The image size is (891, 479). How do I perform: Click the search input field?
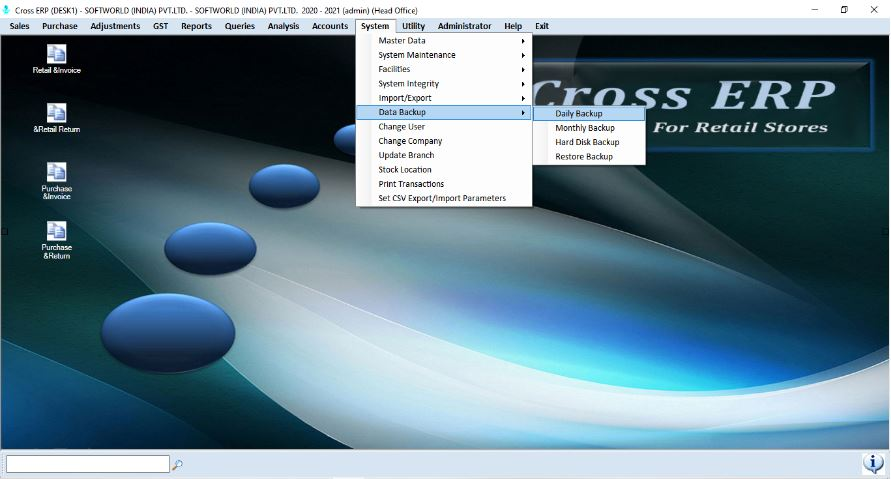click(88, 464)
